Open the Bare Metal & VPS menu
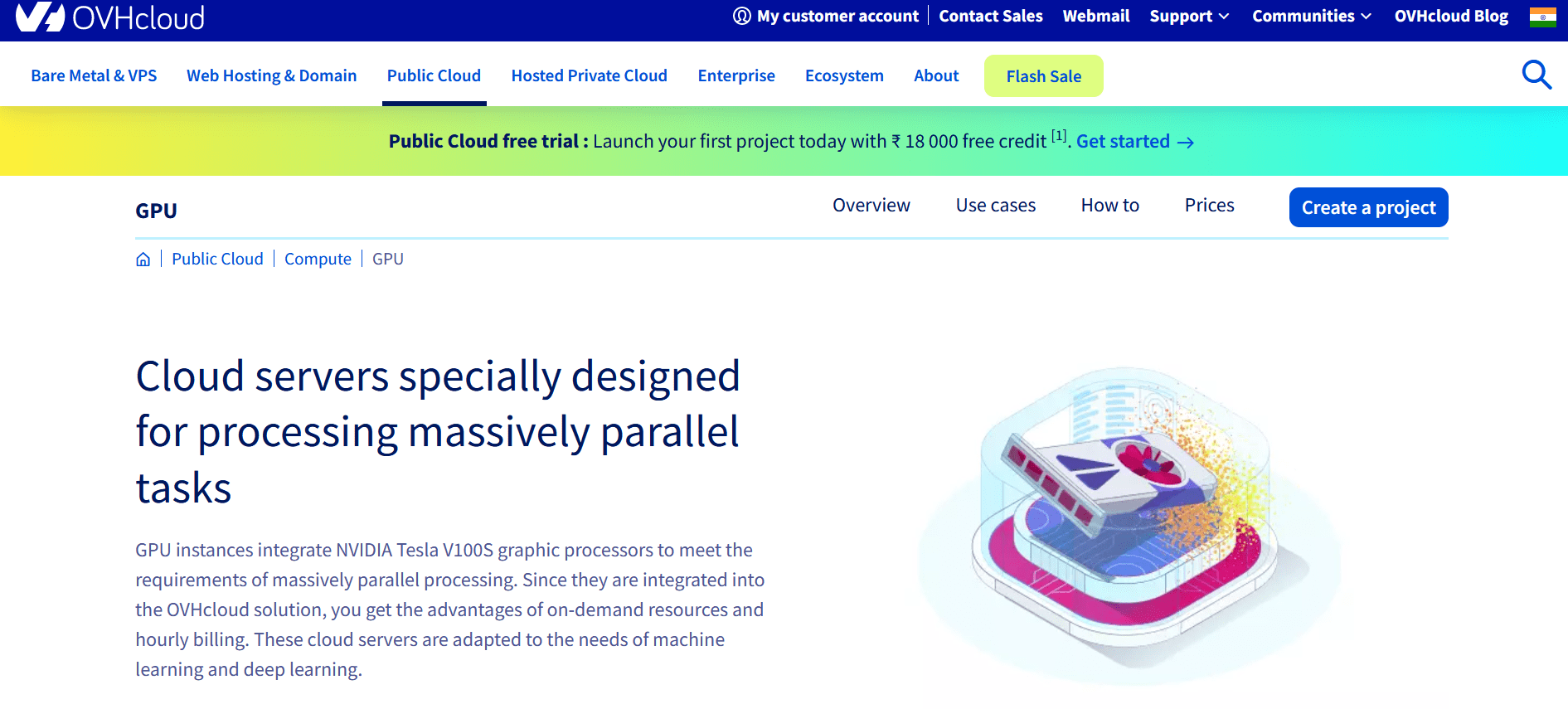The width and height of the screenshot is (1568, 709). [94, 75]
